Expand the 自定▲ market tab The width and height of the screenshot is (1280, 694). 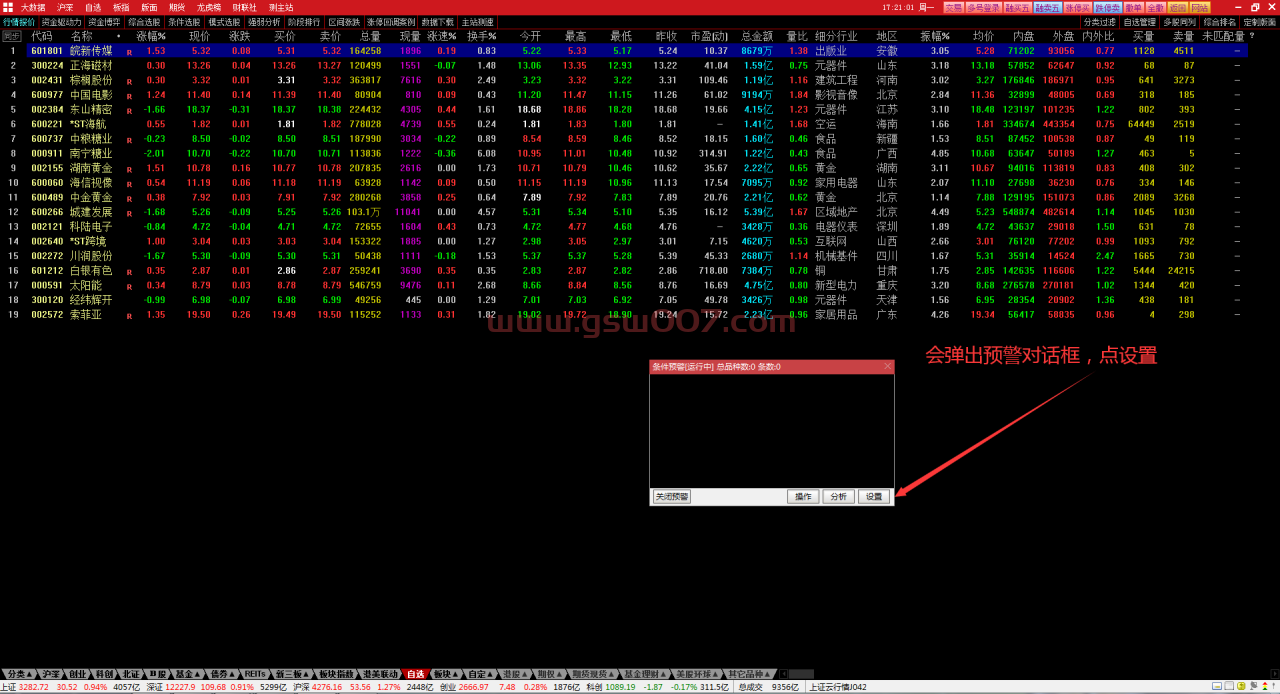tap(482, 674)
